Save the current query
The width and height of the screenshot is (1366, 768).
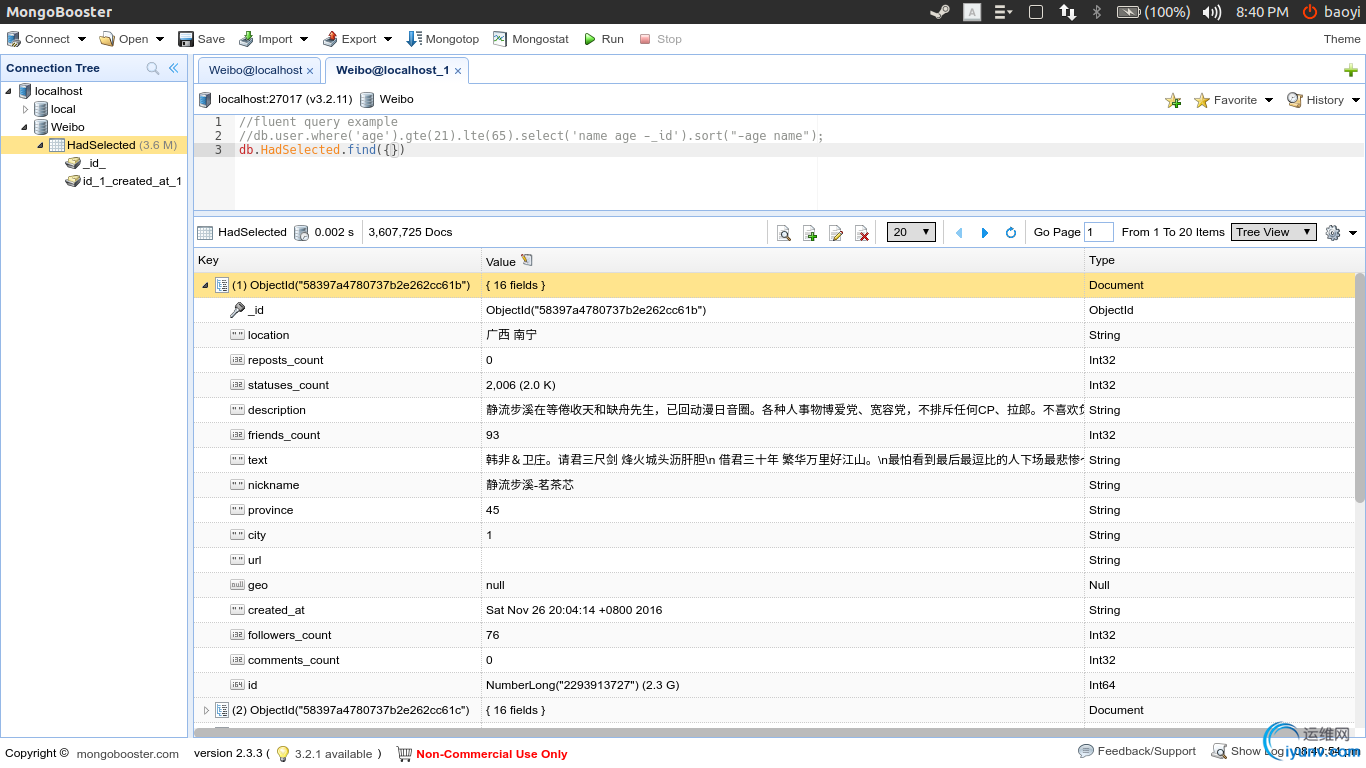pos(201,39)
